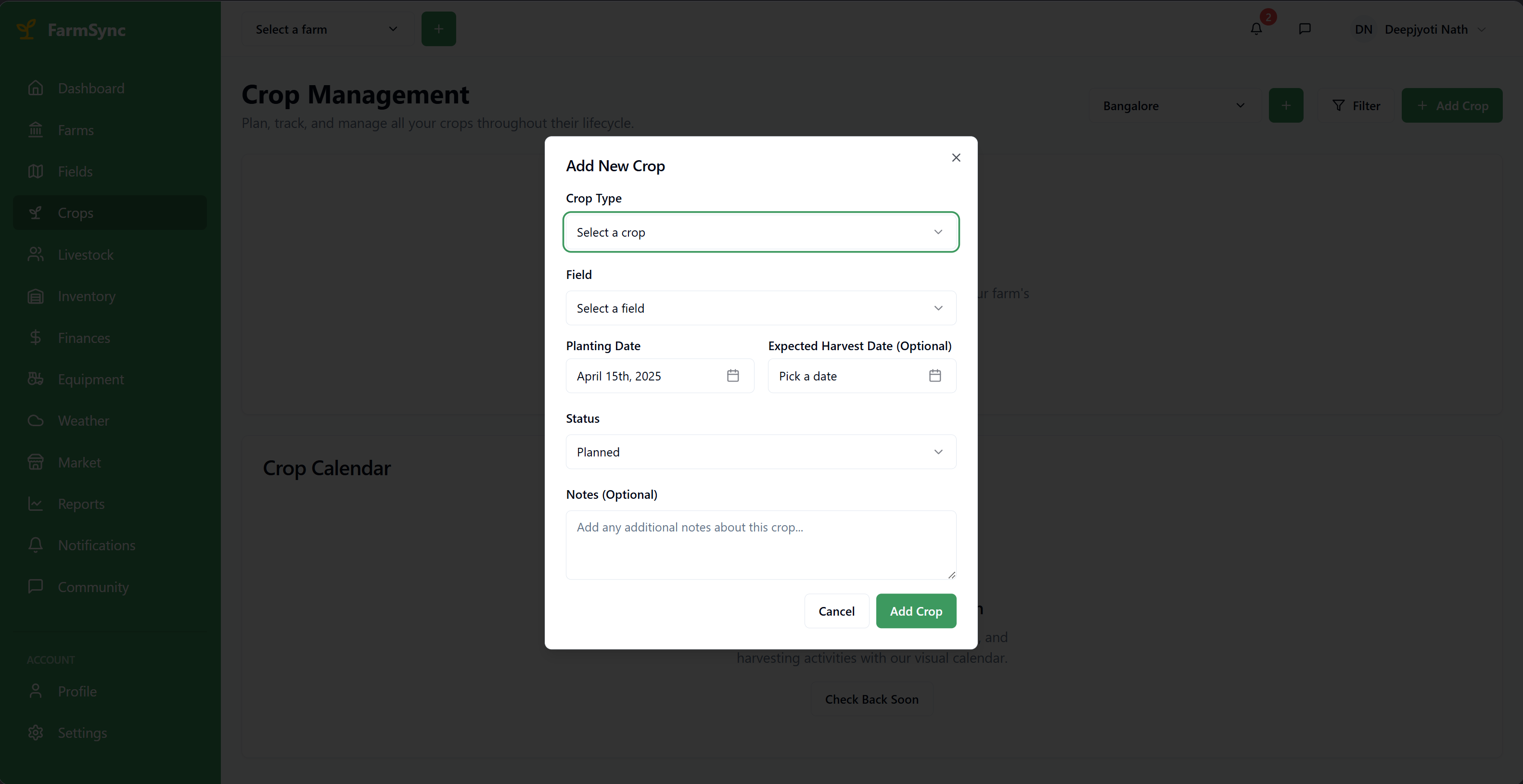Open the header notification bell with badge
Screen dimensions: 1523x784
tap(1256, 29)
